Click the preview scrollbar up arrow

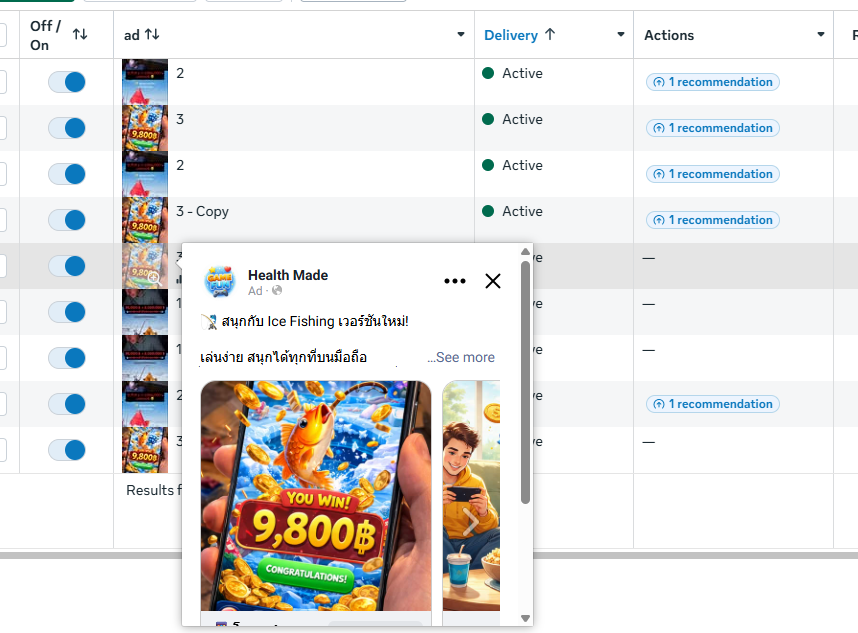[x=525, y=252]
